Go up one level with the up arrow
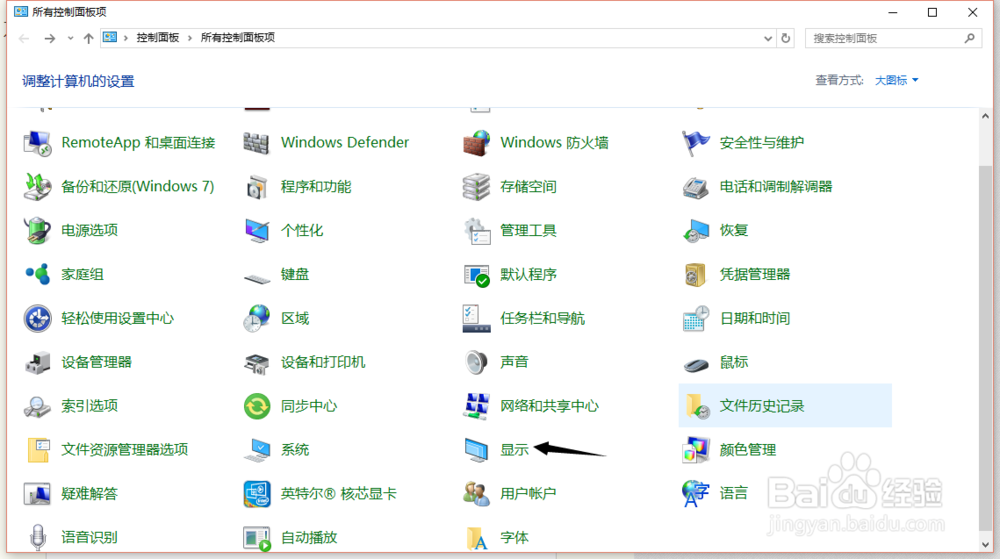This screenshot has height=559, width=1000. [x=89, y=38]
